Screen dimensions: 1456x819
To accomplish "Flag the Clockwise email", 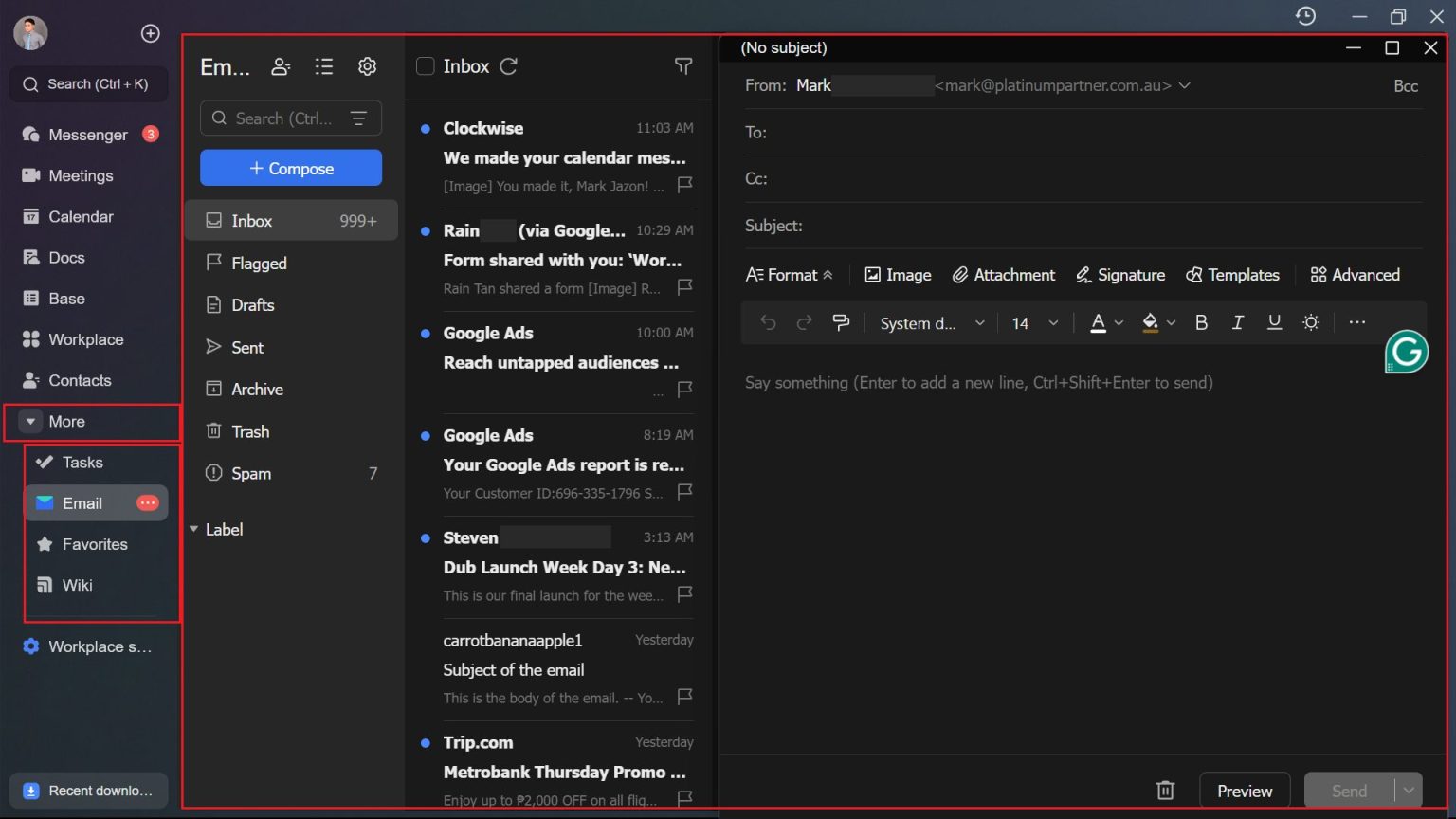I will 683,187.
